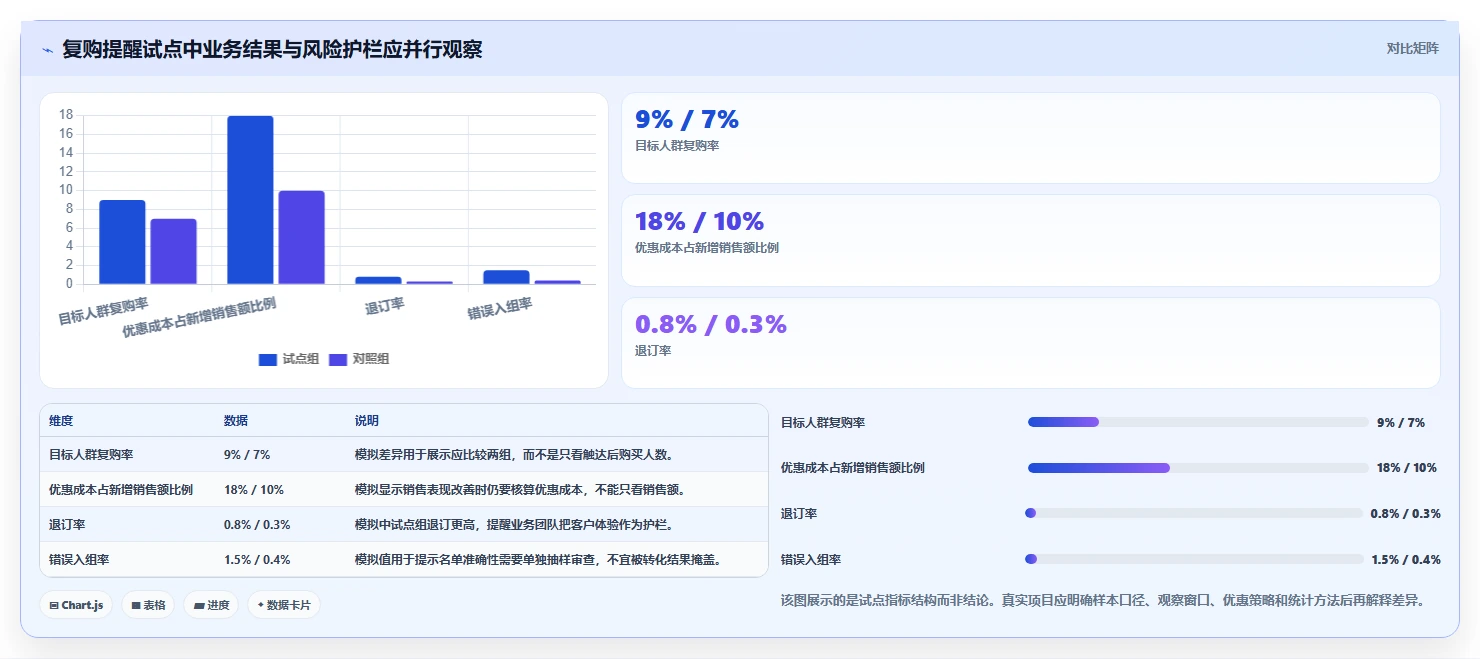Click the 1.5% / 0.4% value beside progress bar

(1406, 559)
